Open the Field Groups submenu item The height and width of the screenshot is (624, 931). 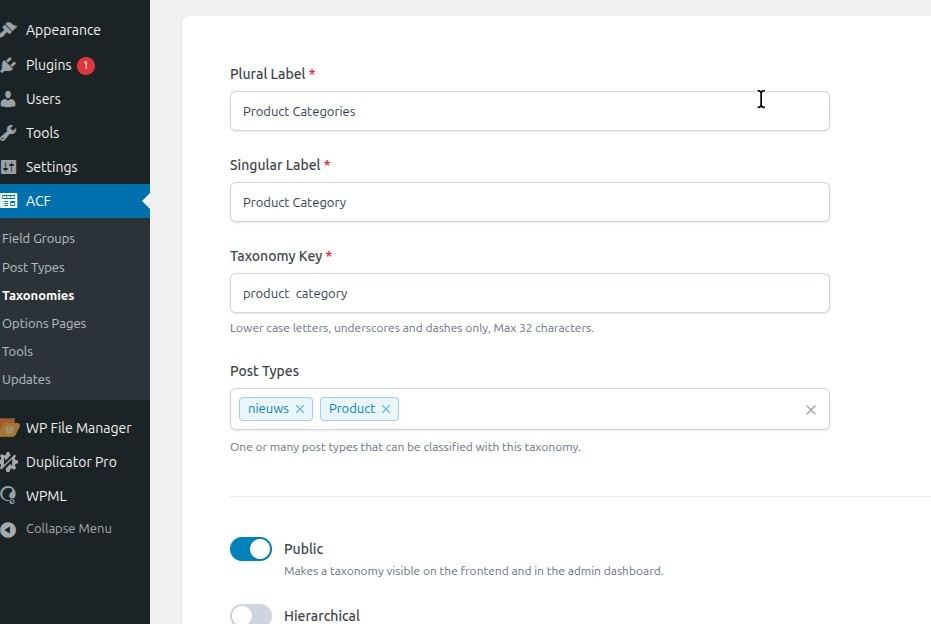[x=39, y=239]
